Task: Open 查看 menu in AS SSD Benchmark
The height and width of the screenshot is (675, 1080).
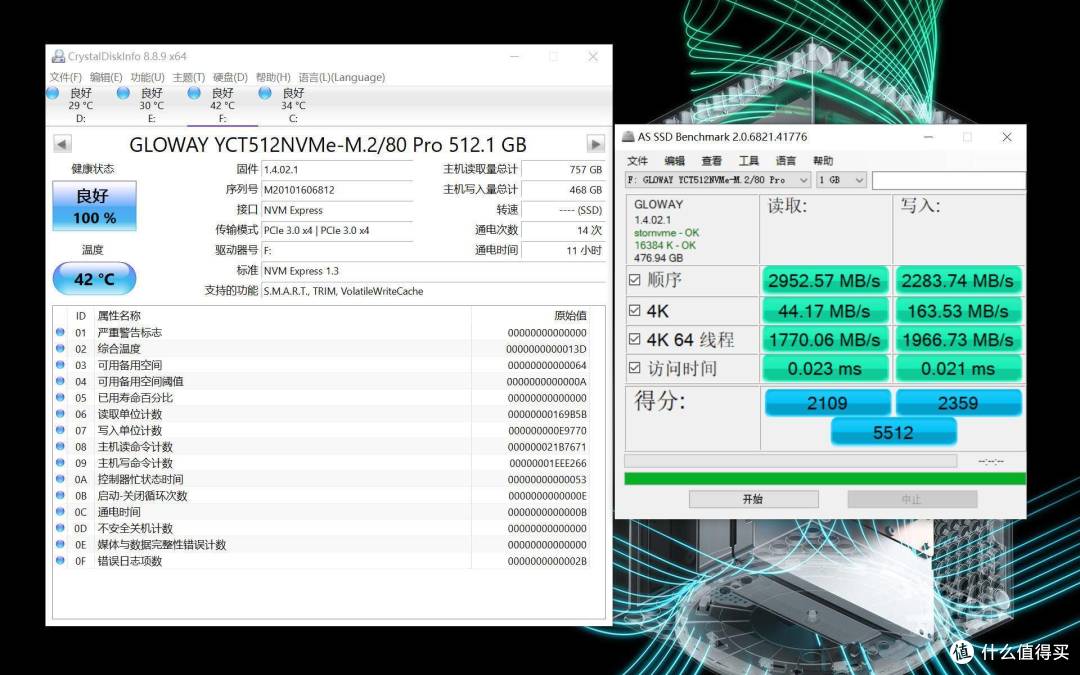Action: coord(712,160)
